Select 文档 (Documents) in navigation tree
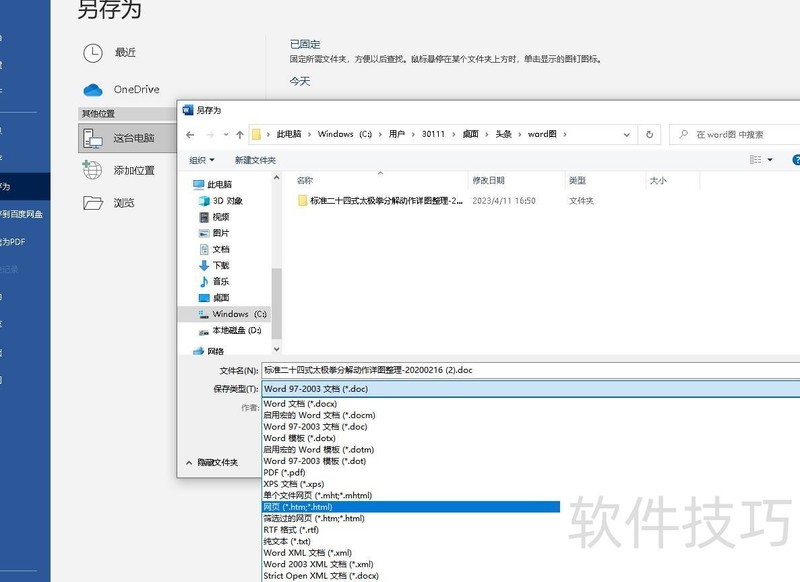The height and width of the screenshot is (582, 800). 214,249
